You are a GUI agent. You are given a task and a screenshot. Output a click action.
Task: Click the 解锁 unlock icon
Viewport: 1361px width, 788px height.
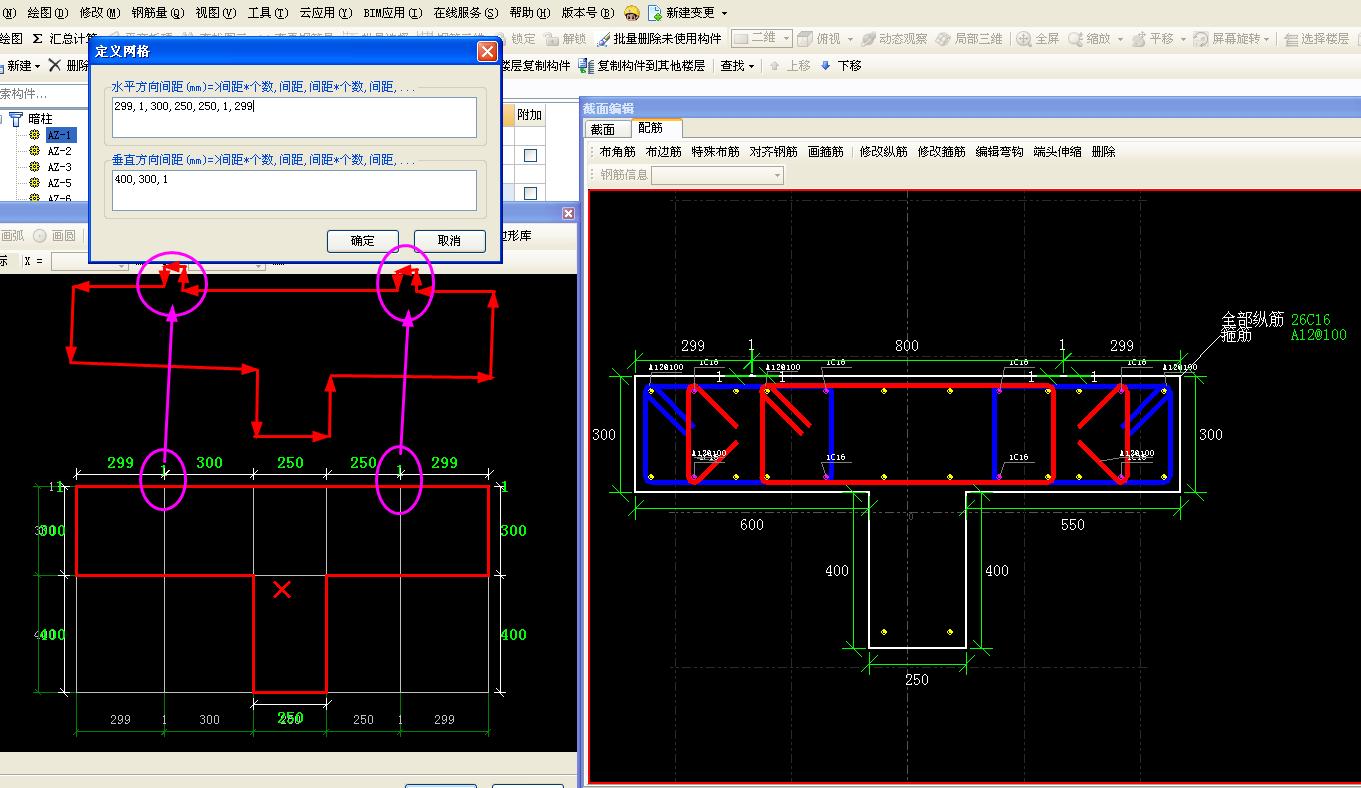pyautogui.click(x=551, y=39)
